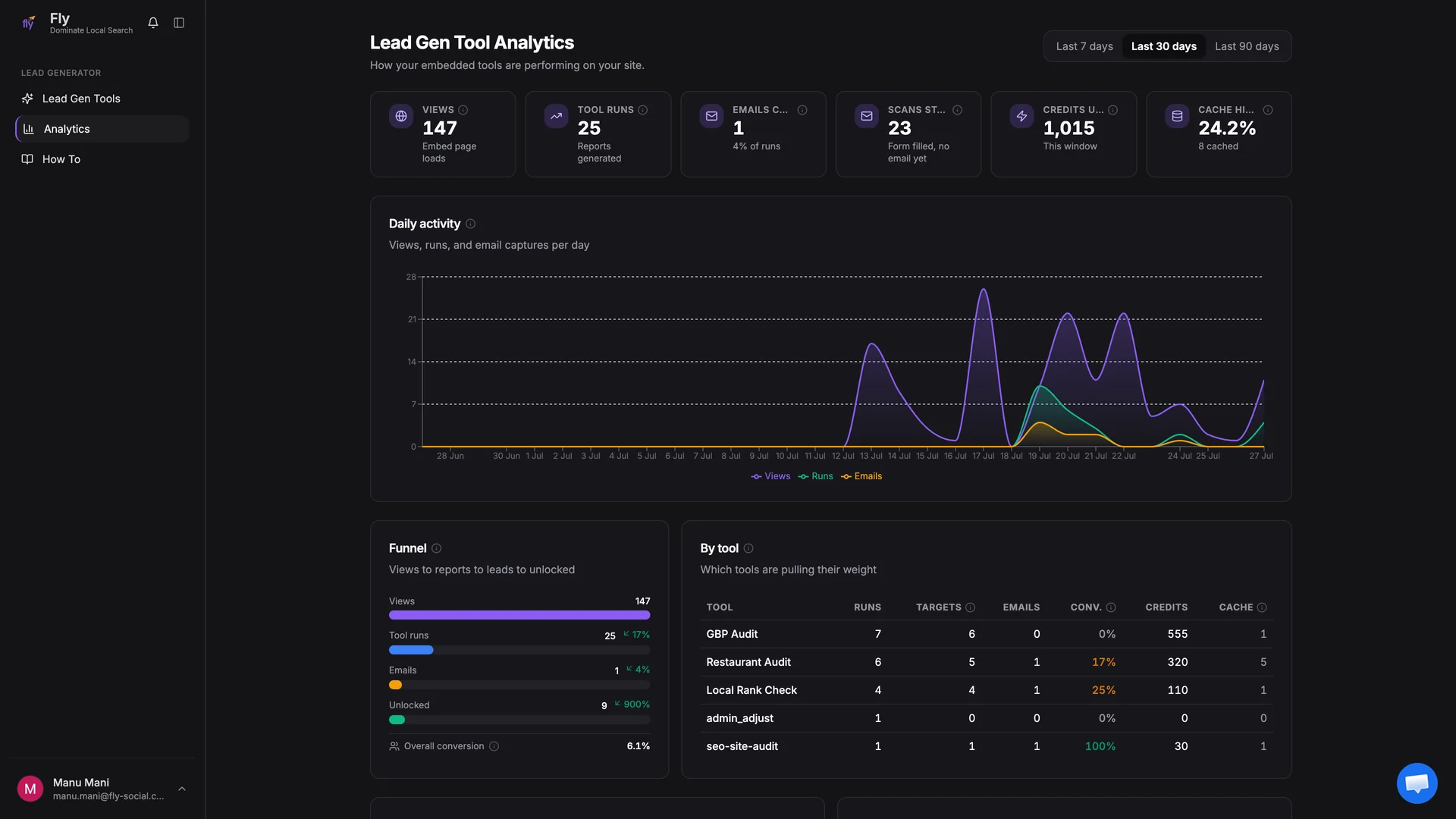
Task: Click the Credits column header
Action: pyautogui.click(x=1166, y=607)
